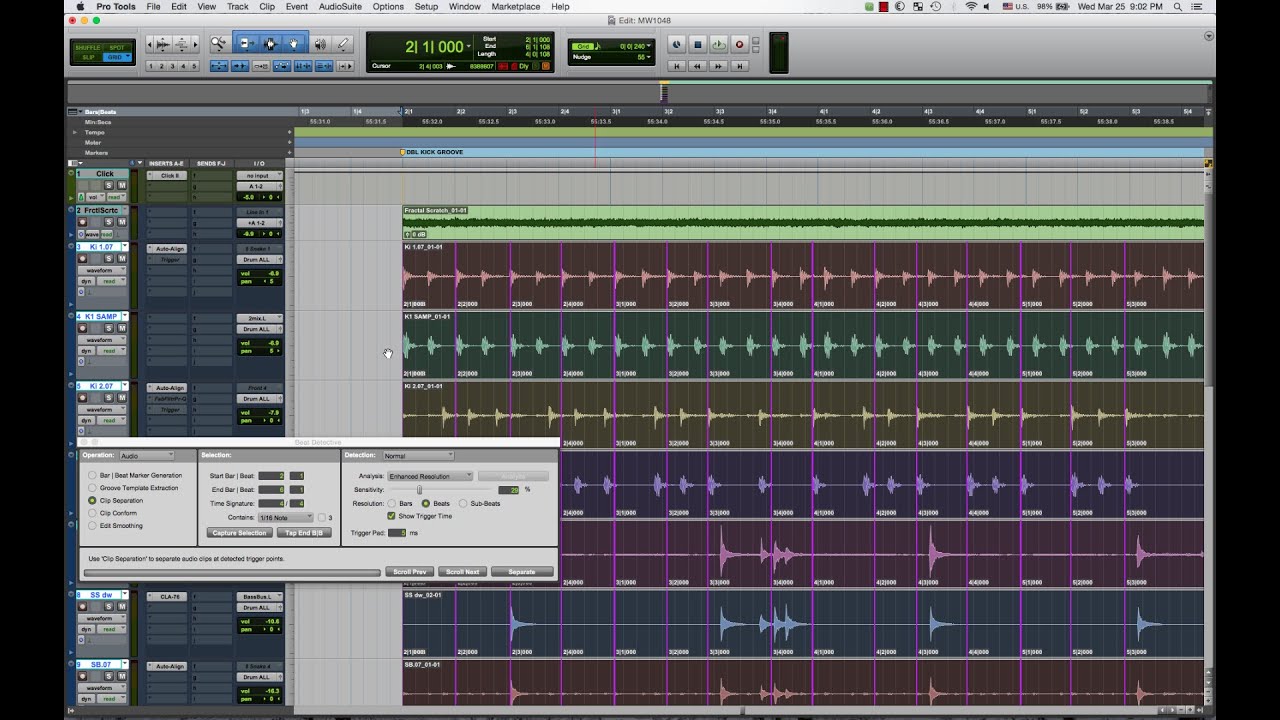Screen dimensions: 1280x720
Task: Select the Sub-Beats resolution radio button
Action: click(464, 503)
